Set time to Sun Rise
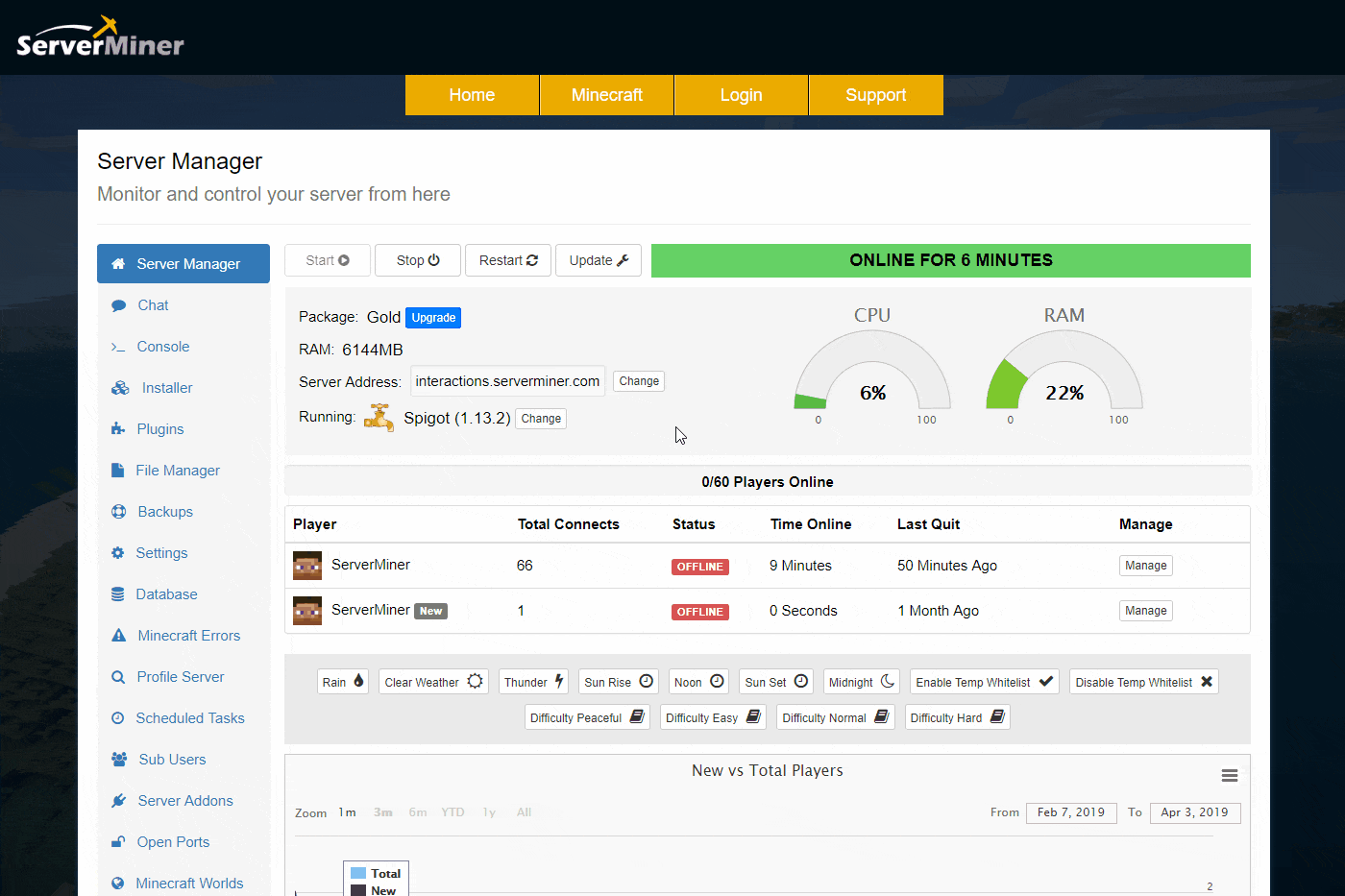Screen dimensions: 1345x896 619,682
